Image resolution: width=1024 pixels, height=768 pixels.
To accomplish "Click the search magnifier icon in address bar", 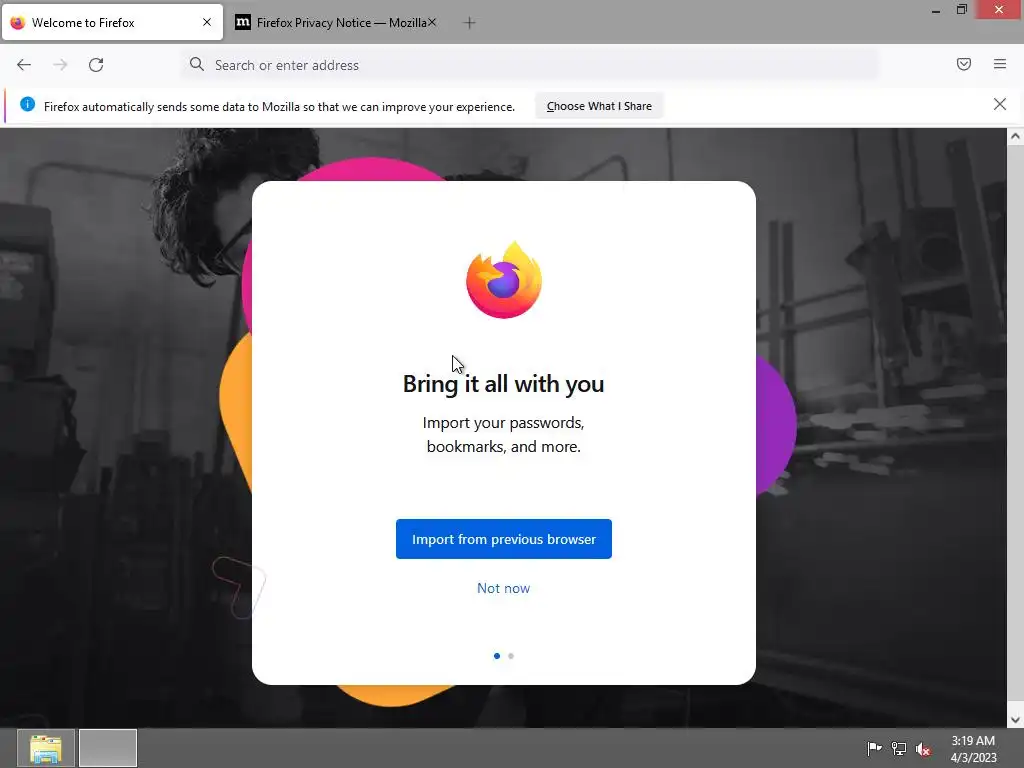I will (197, 64).
